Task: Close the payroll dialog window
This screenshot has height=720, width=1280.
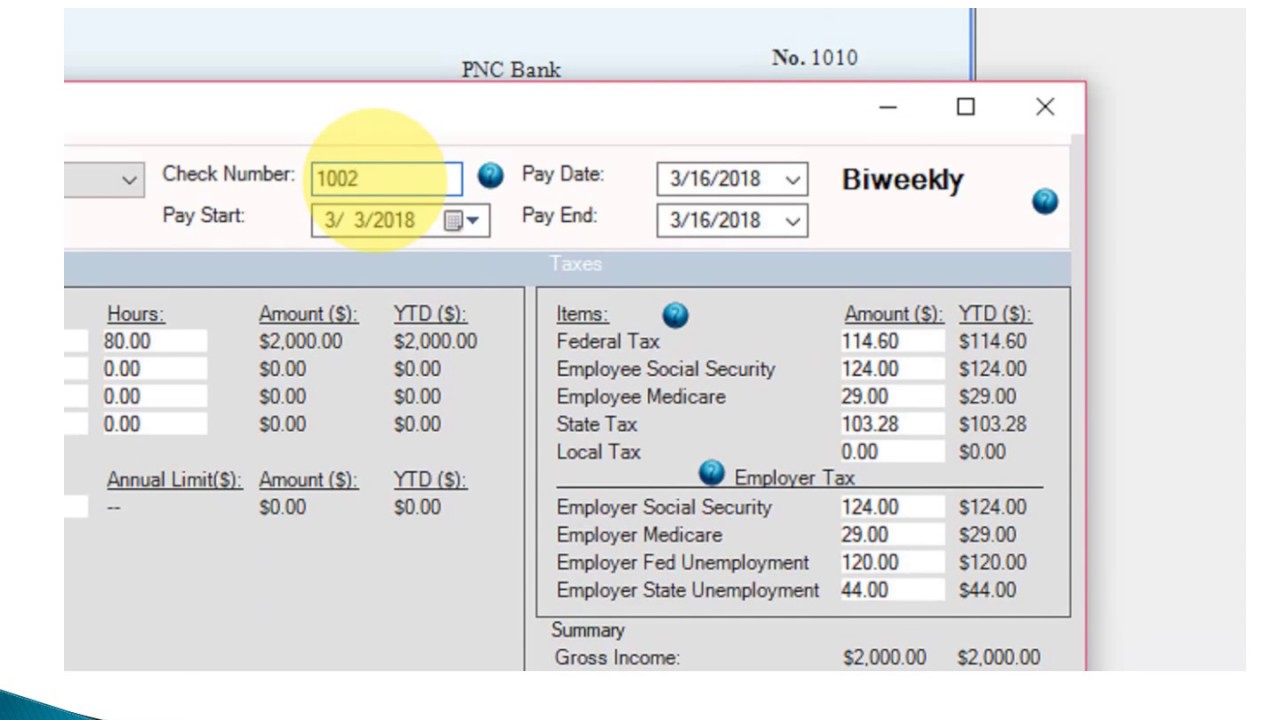Action: tap(1045, 107)
